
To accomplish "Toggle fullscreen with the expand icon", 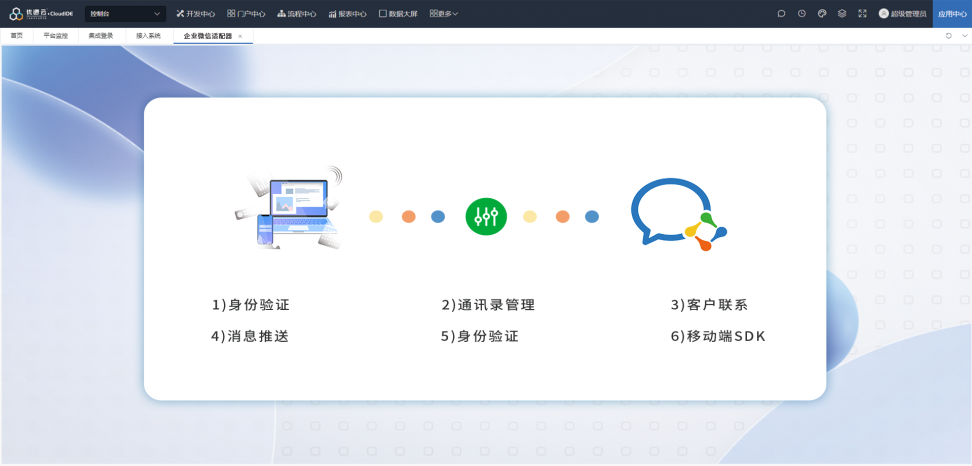I will 862,14.
